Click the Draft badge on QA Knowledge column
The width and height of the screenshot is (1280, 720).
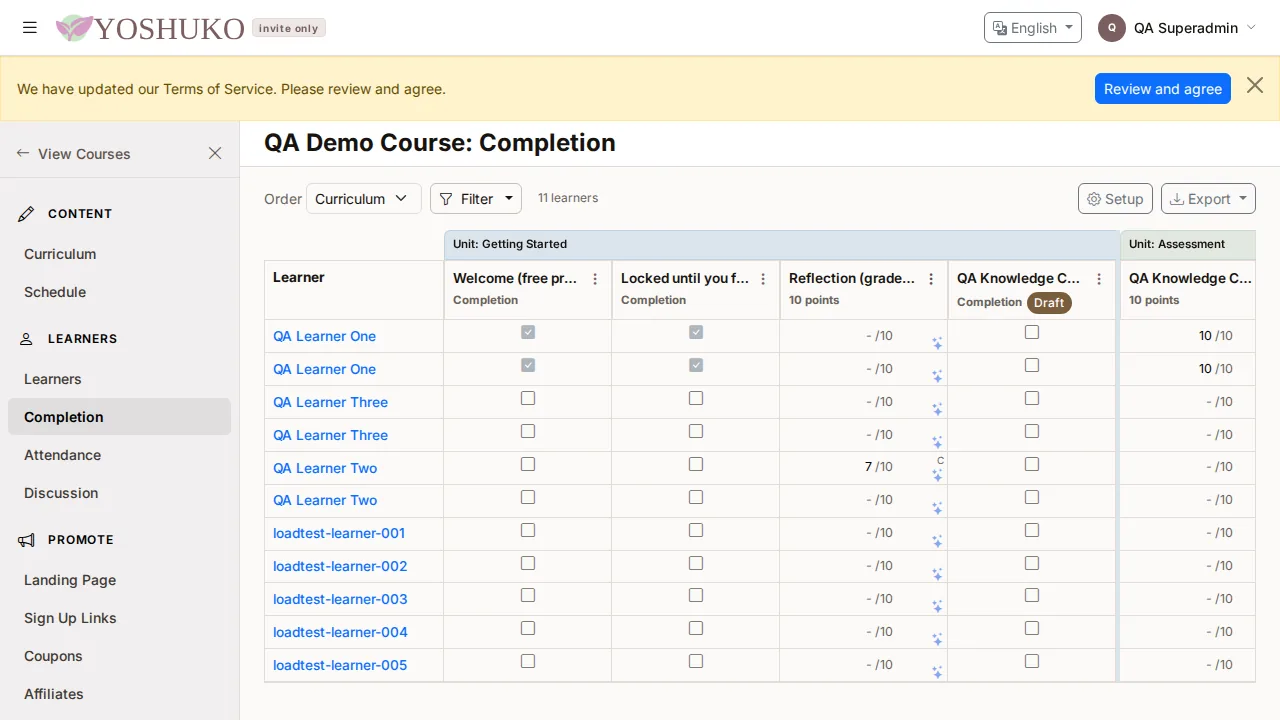click(x=1049, y=302)
